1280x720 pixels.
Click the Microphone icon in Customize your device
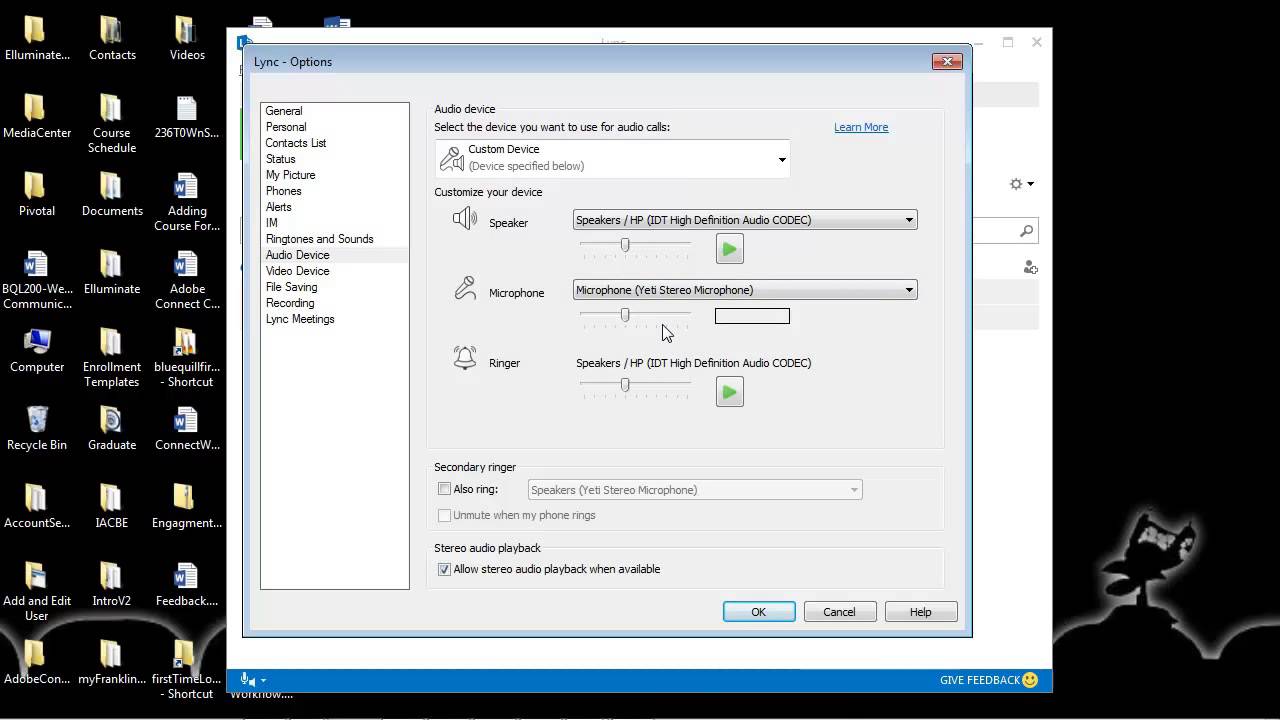tap(465, 289)
